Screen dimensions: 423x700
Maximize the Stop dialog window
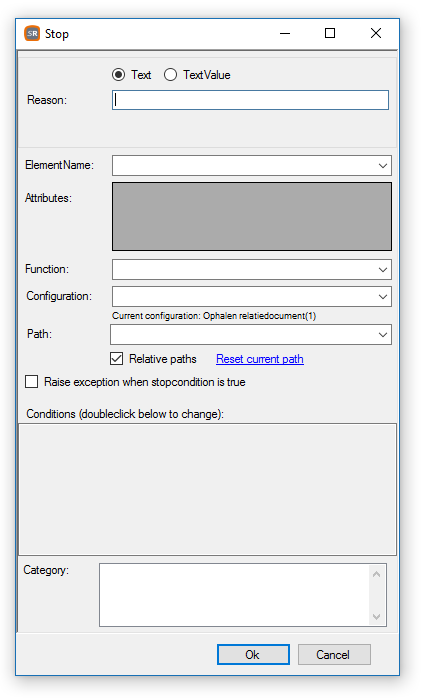[330, 33]
